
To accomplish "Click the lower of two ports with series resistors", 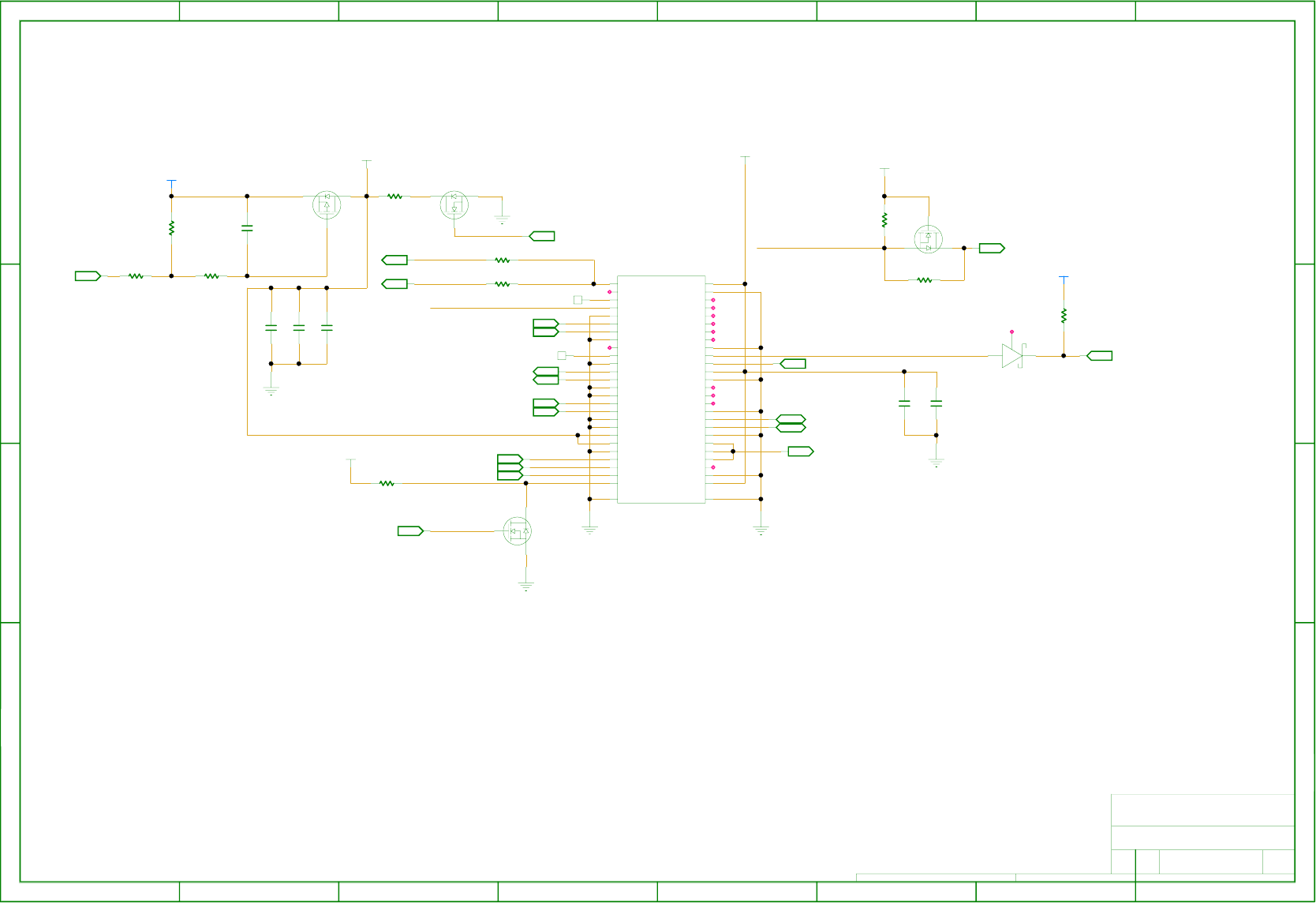I will pos(394,284).
